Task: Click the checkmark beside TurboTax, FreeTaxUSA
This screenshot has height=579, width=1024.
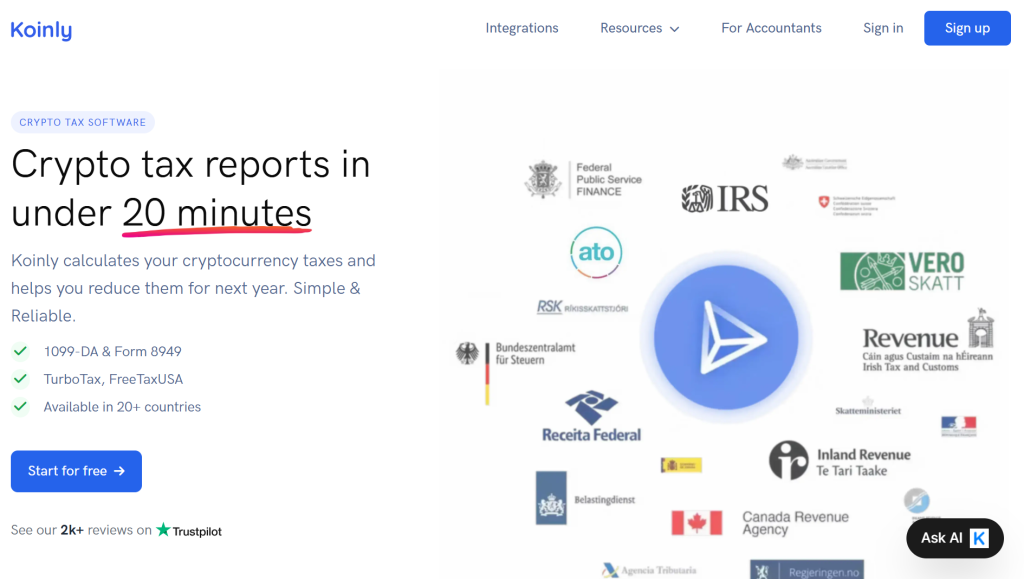Action: [x=20, y=379]
